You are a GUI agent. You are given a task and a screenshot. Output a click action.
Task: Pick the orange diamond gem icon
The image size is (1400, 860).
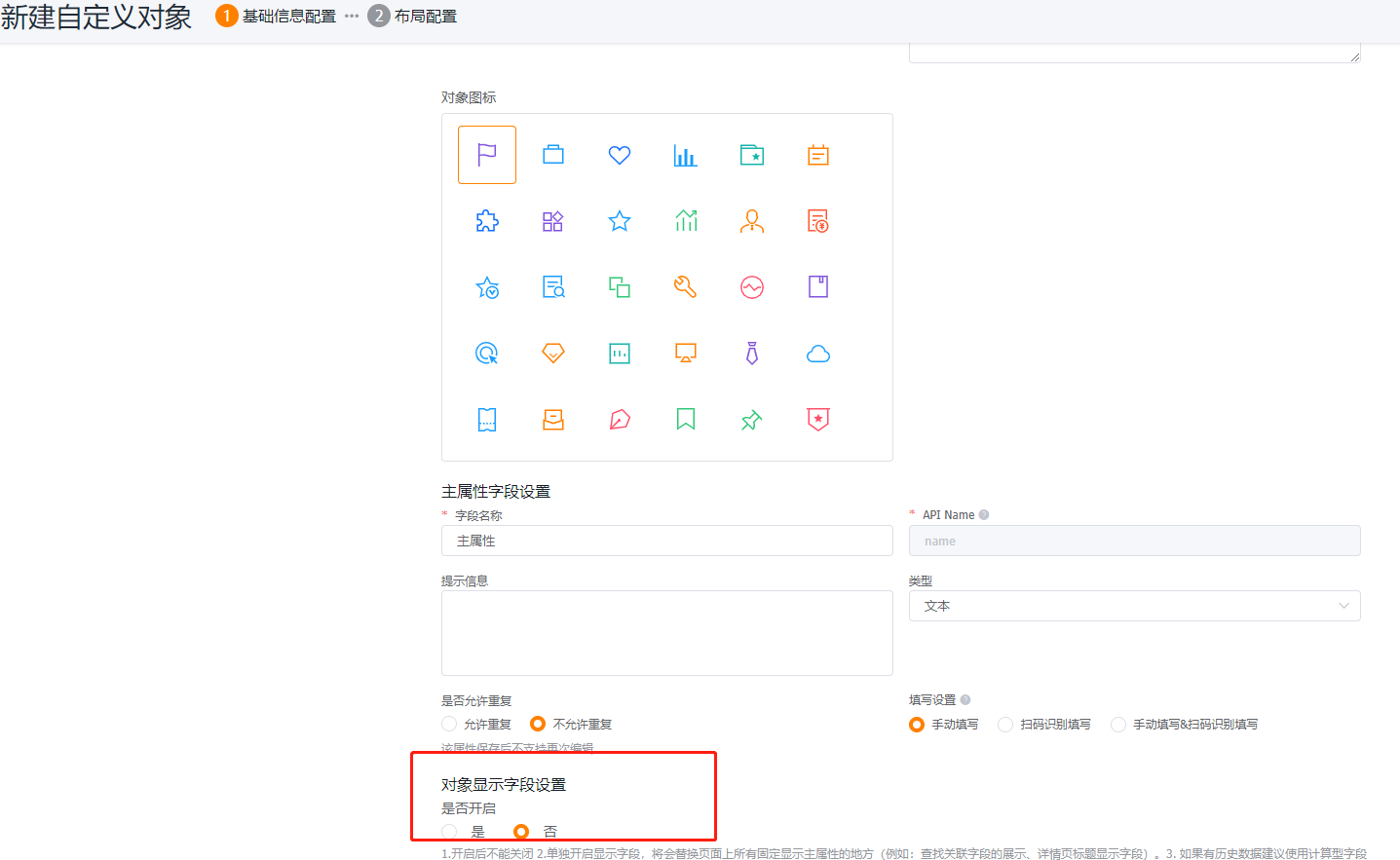click(553, 354)
